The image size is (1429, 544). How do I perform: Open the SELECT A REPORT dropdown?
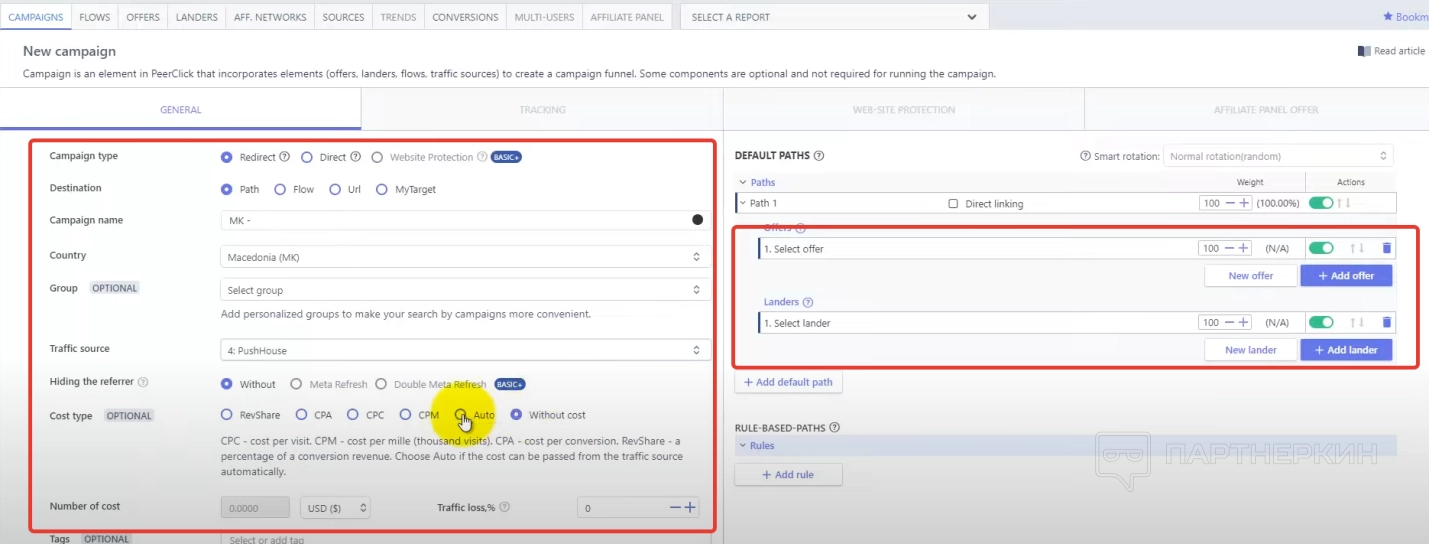point(834,17)
